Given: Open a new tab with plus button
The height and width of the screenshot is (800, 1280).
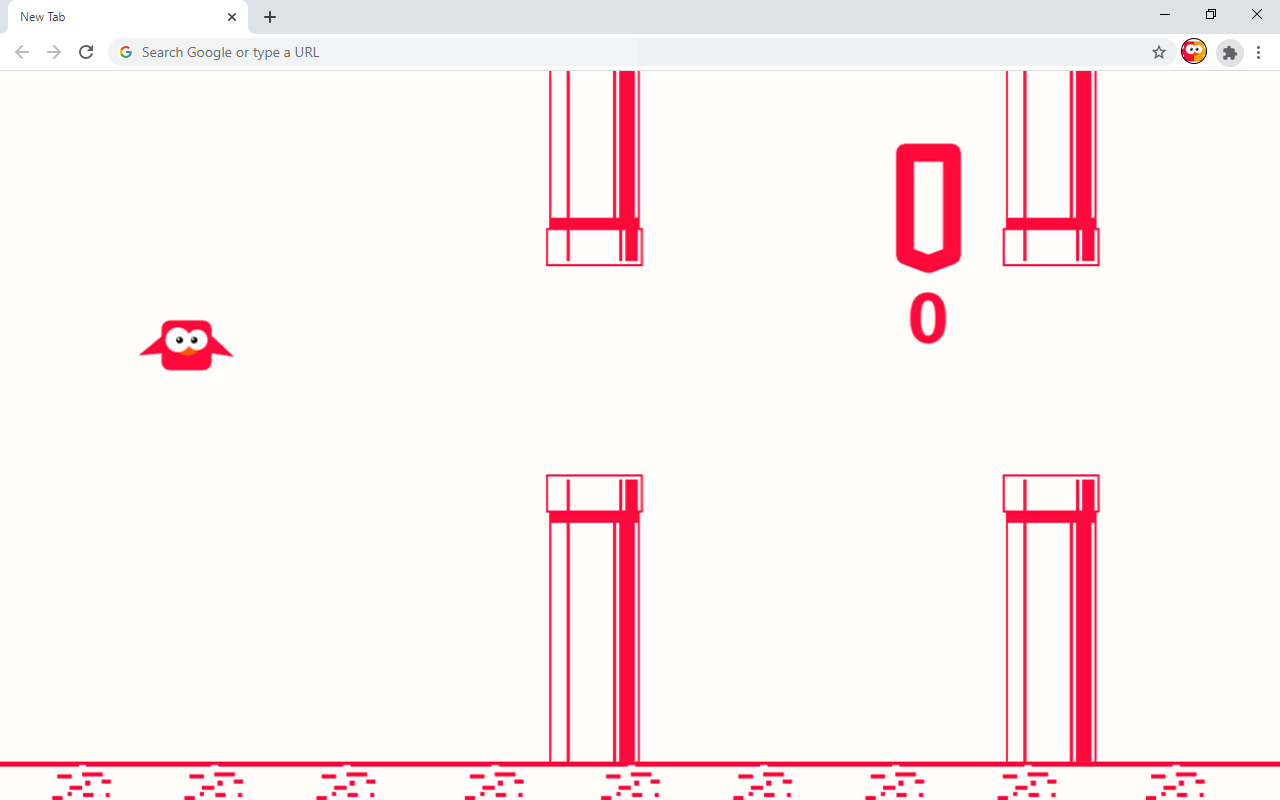Looking at the screenshot, I should (270, 17).
